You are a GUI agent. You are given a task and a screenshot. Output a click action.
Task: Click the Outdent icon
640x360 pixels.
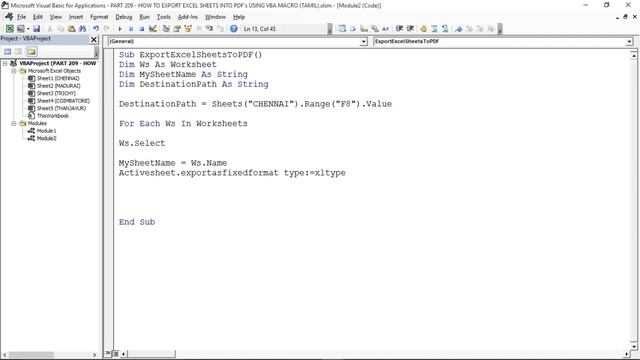[410, 29]
